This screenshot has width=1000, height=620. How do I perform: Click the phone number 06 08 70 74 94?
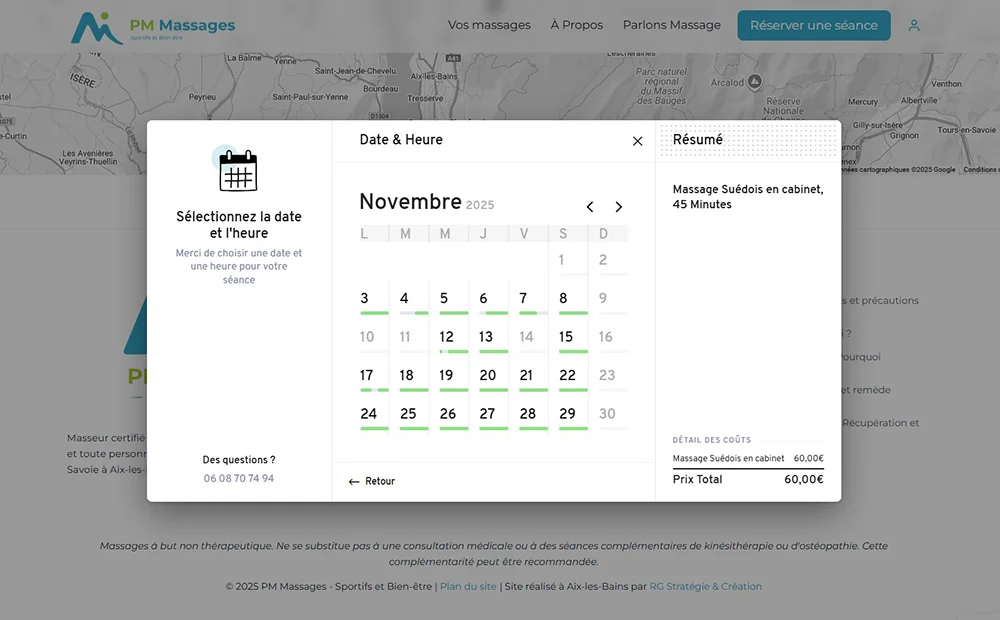click(239, 478)
